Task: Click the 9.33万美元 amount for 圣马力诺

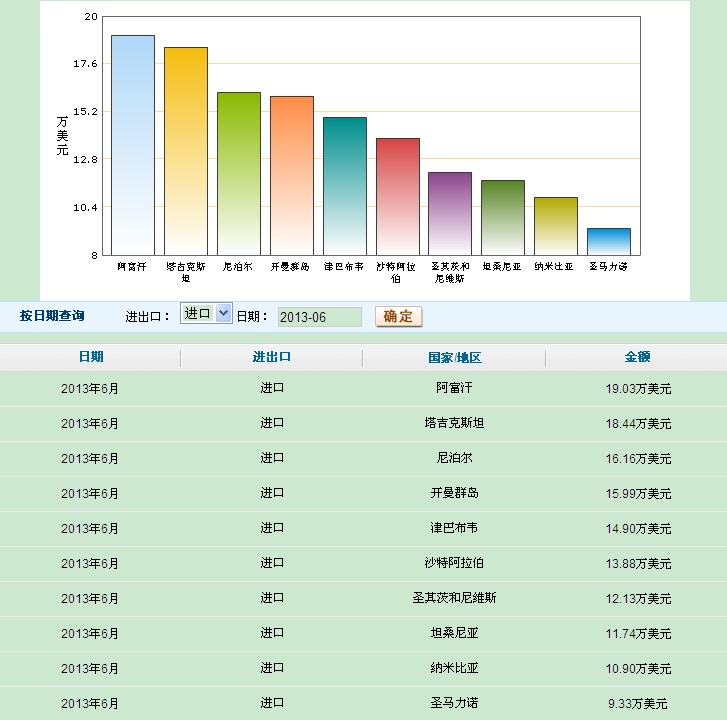Action: coord(637,703)
